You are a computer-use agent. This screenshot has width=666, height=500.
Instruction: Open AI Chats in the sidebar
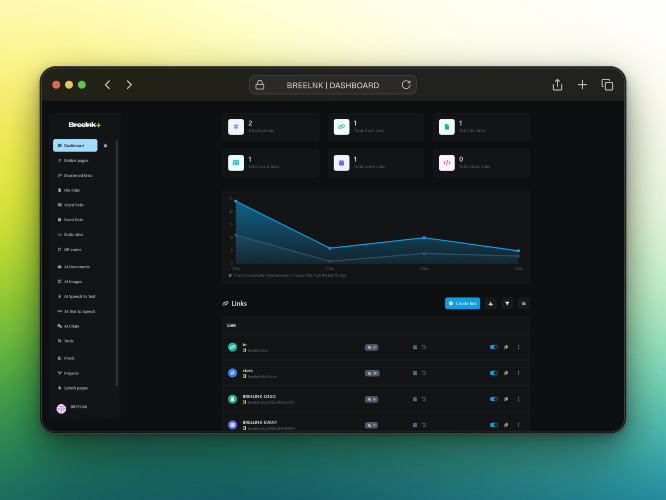[68, 326]
